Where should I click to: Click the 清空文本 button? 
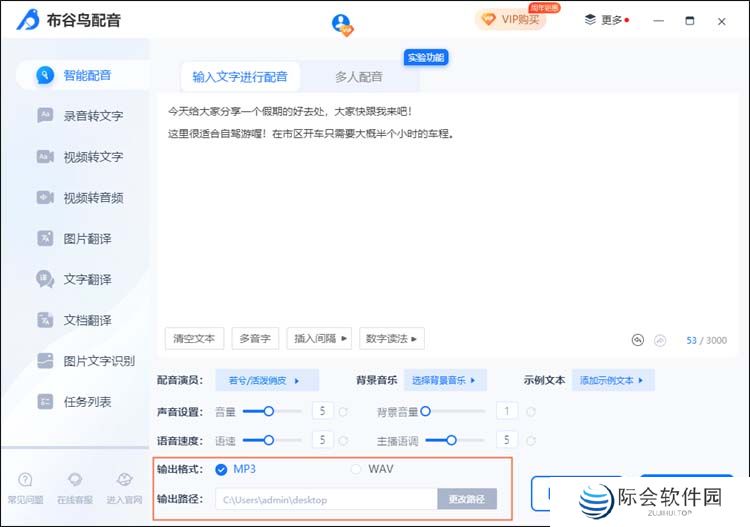[x=194, y=338]
